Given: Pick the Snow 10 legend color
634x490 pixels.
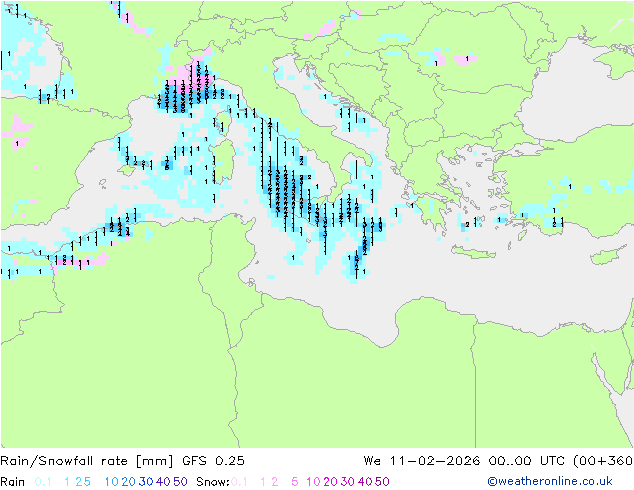Looking at the screenshot, I should [313, 482].
